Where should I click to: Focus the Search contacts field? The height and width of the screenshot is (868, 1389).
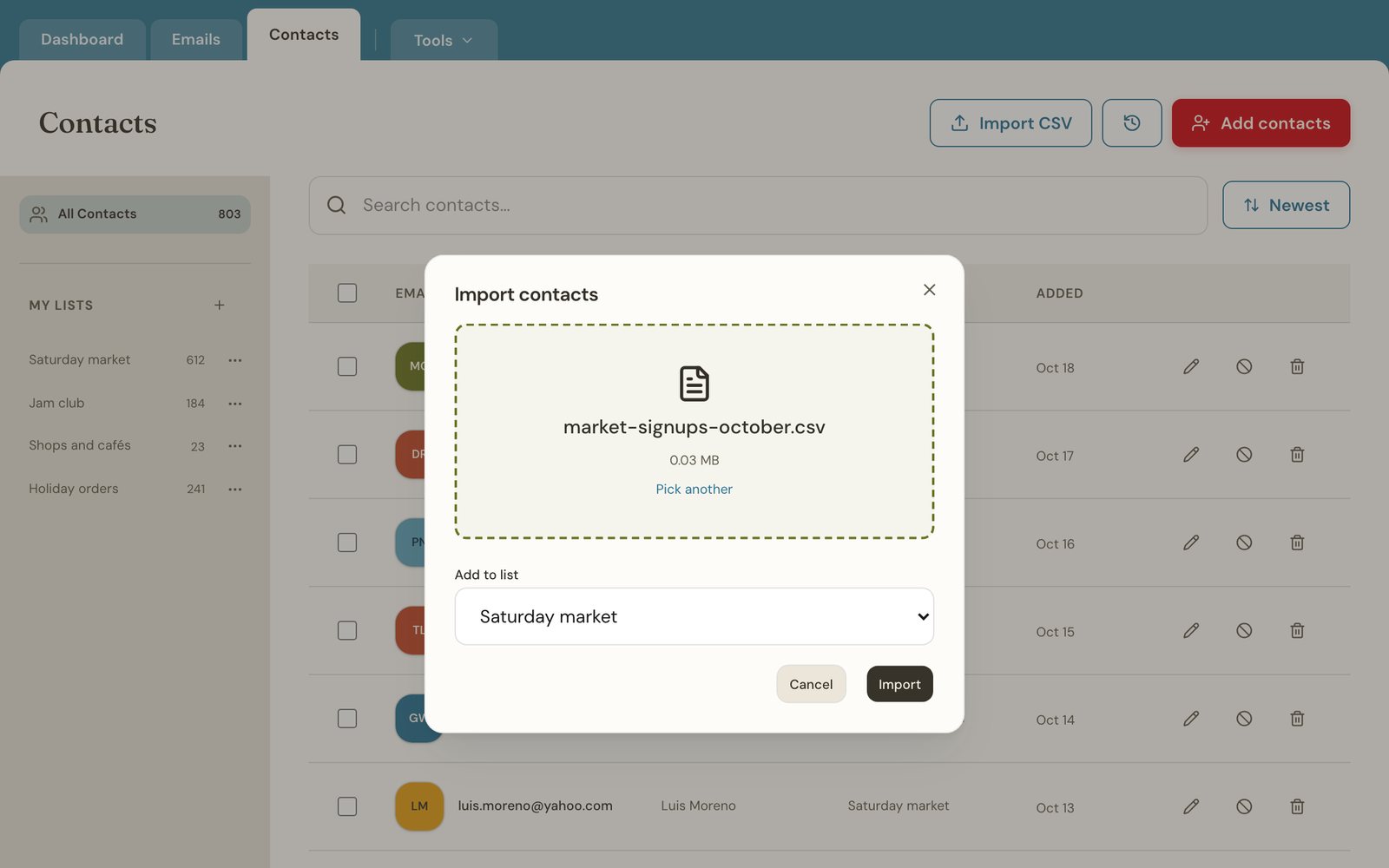758,206
